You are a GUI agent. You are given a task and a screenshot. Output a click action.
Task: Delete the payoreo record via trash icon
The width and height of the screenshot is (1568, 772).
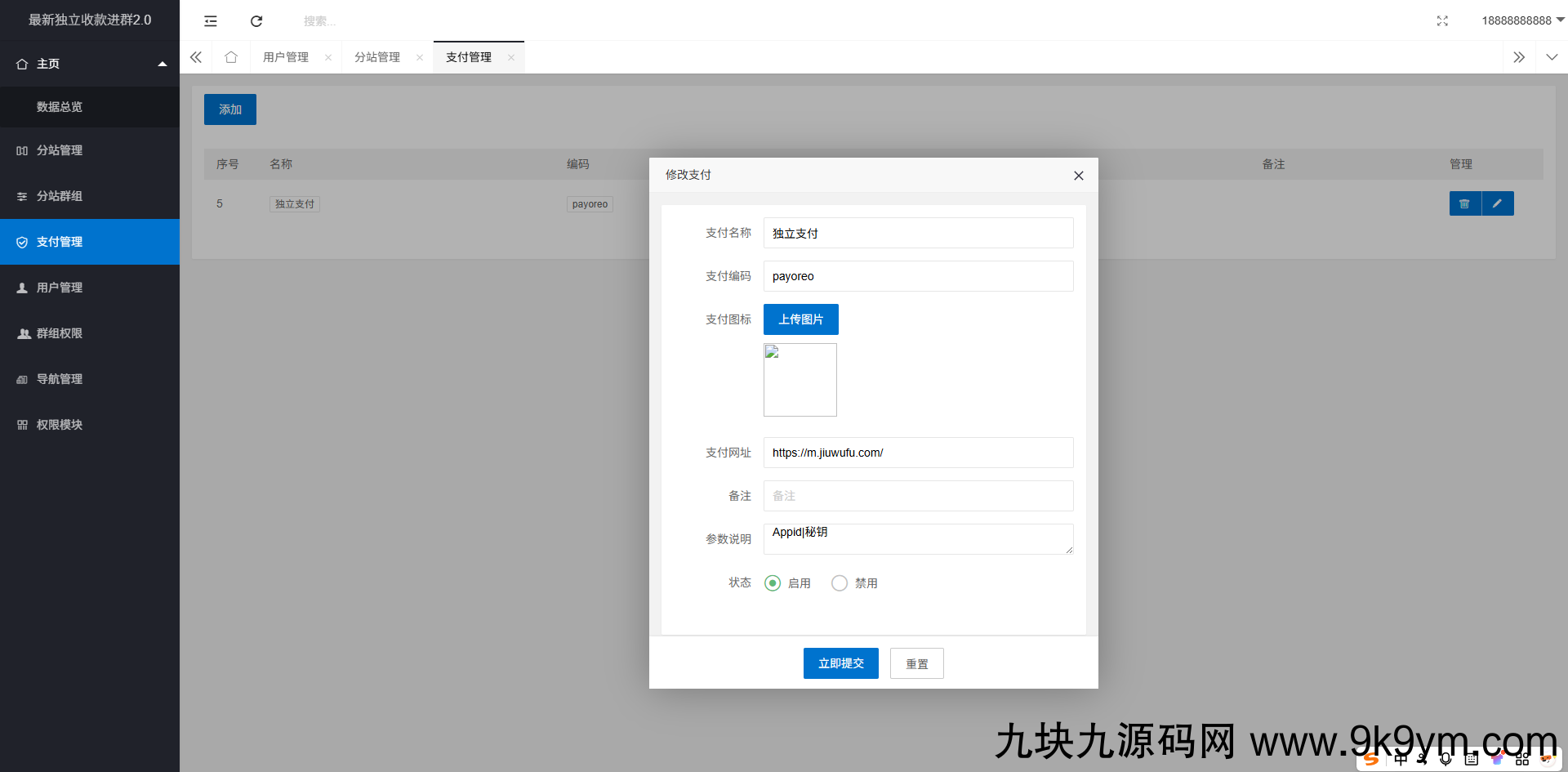point(1464,203)
